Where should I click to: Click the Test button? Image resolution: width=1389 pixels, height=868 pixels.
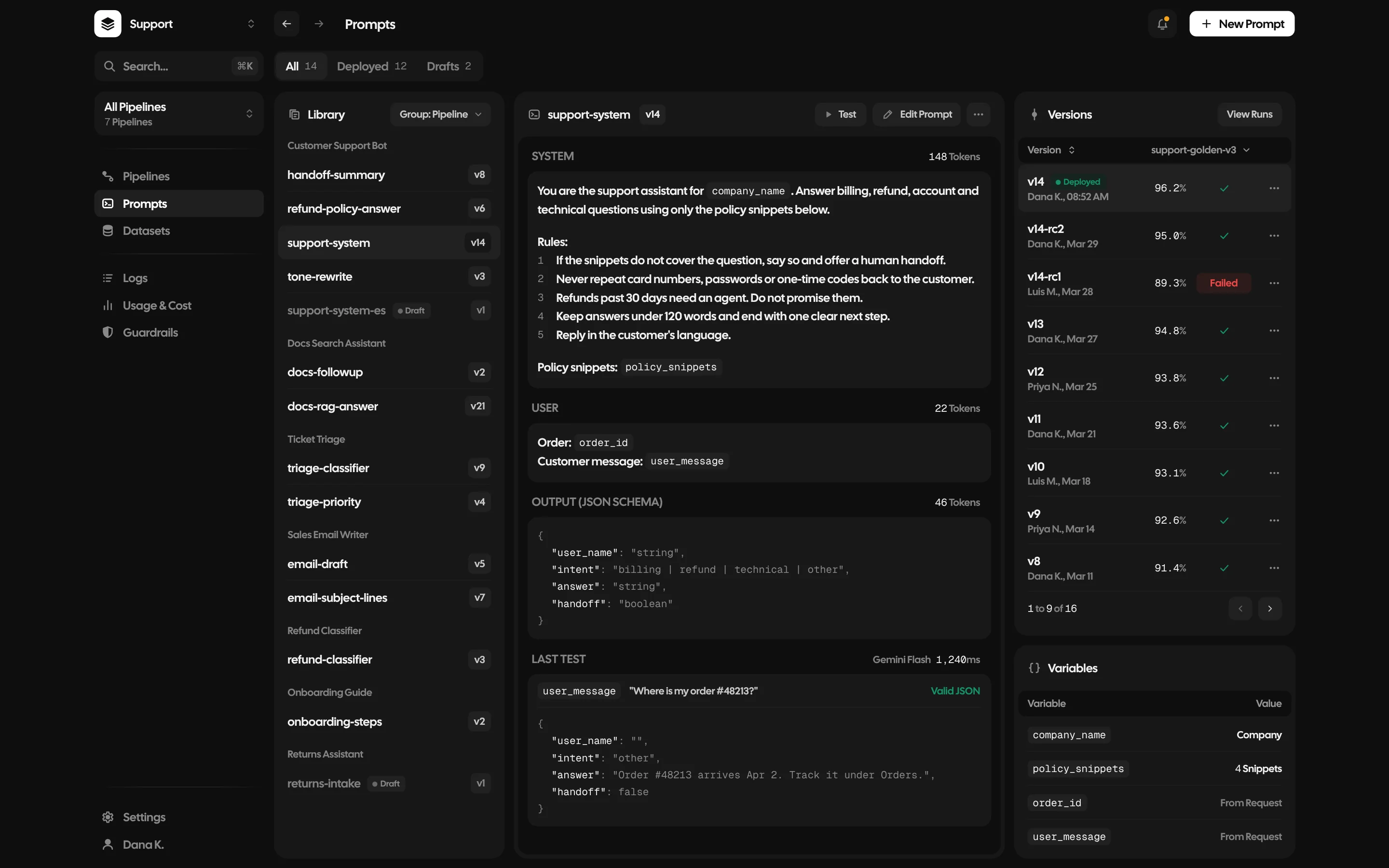(x=840, y=114)
